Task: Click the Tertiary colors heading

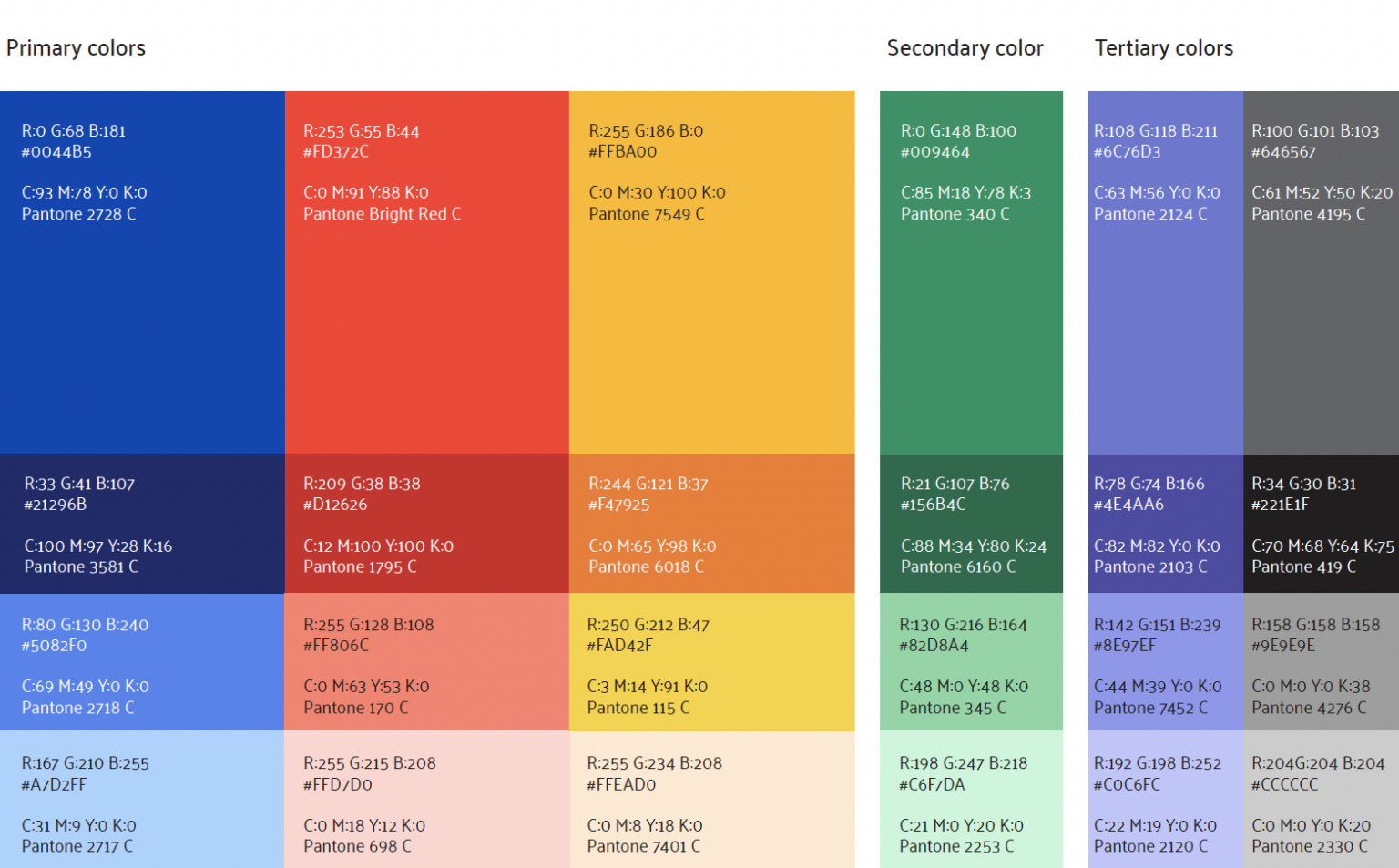Action: 1163,48
